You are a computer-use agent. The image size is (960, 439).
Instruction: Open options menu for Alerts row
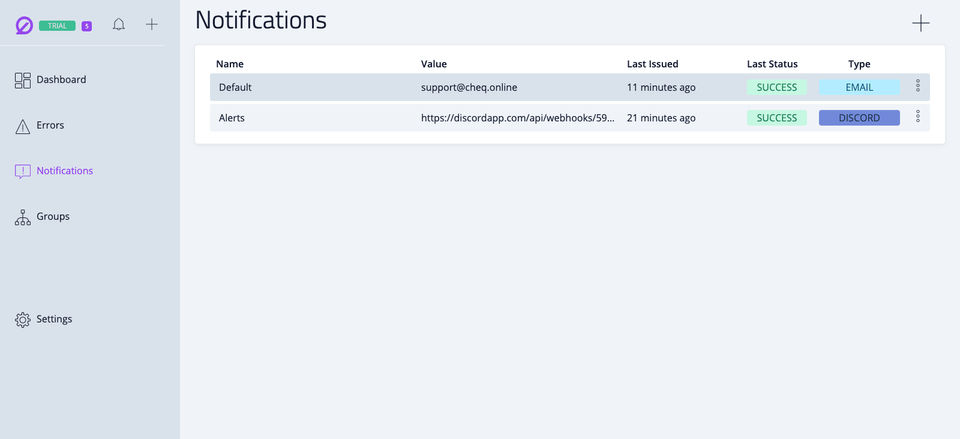point(918,118)
